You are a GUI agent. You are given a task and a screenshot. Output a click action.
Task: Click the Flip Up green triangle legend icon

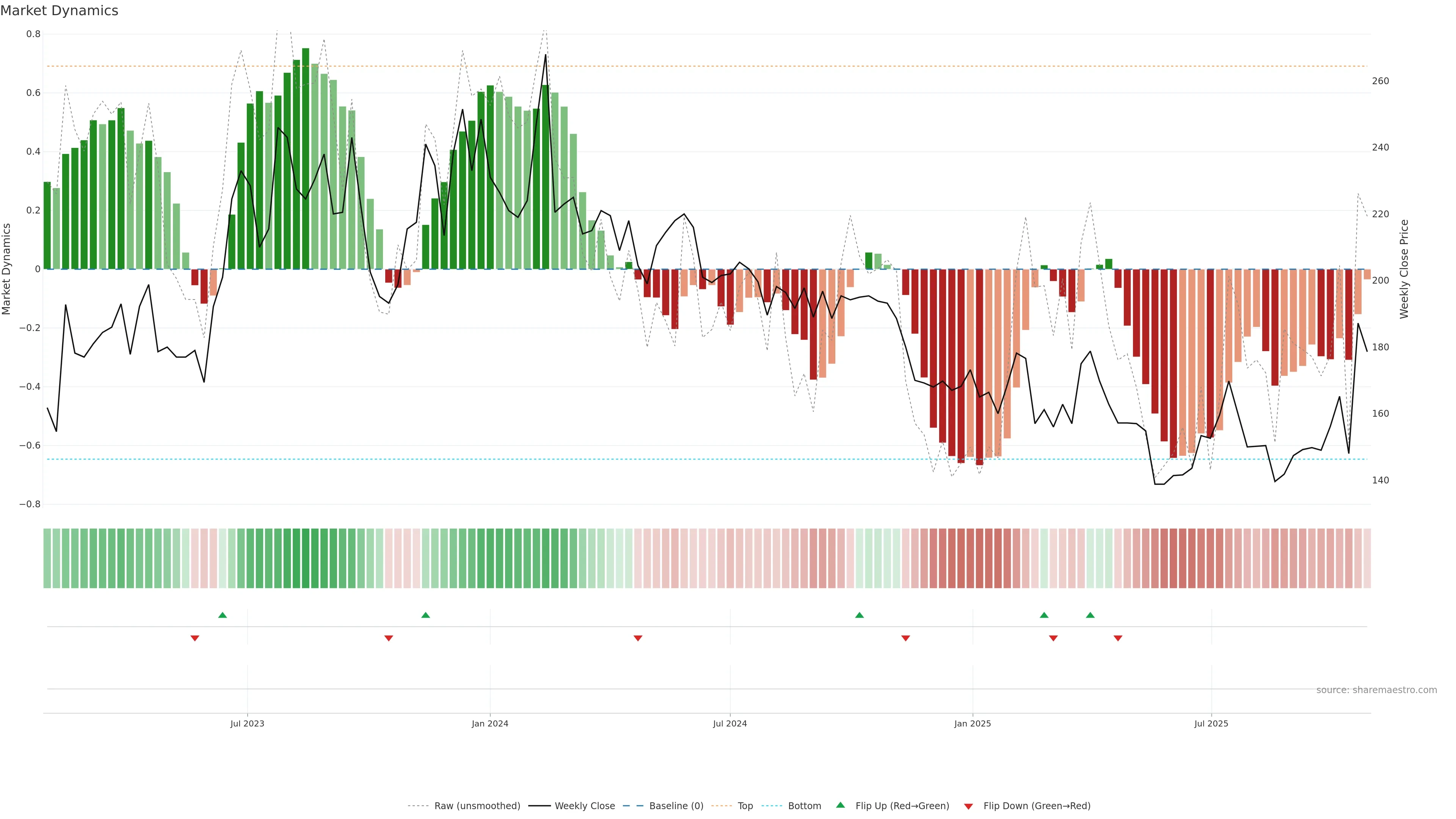[841, 805]
